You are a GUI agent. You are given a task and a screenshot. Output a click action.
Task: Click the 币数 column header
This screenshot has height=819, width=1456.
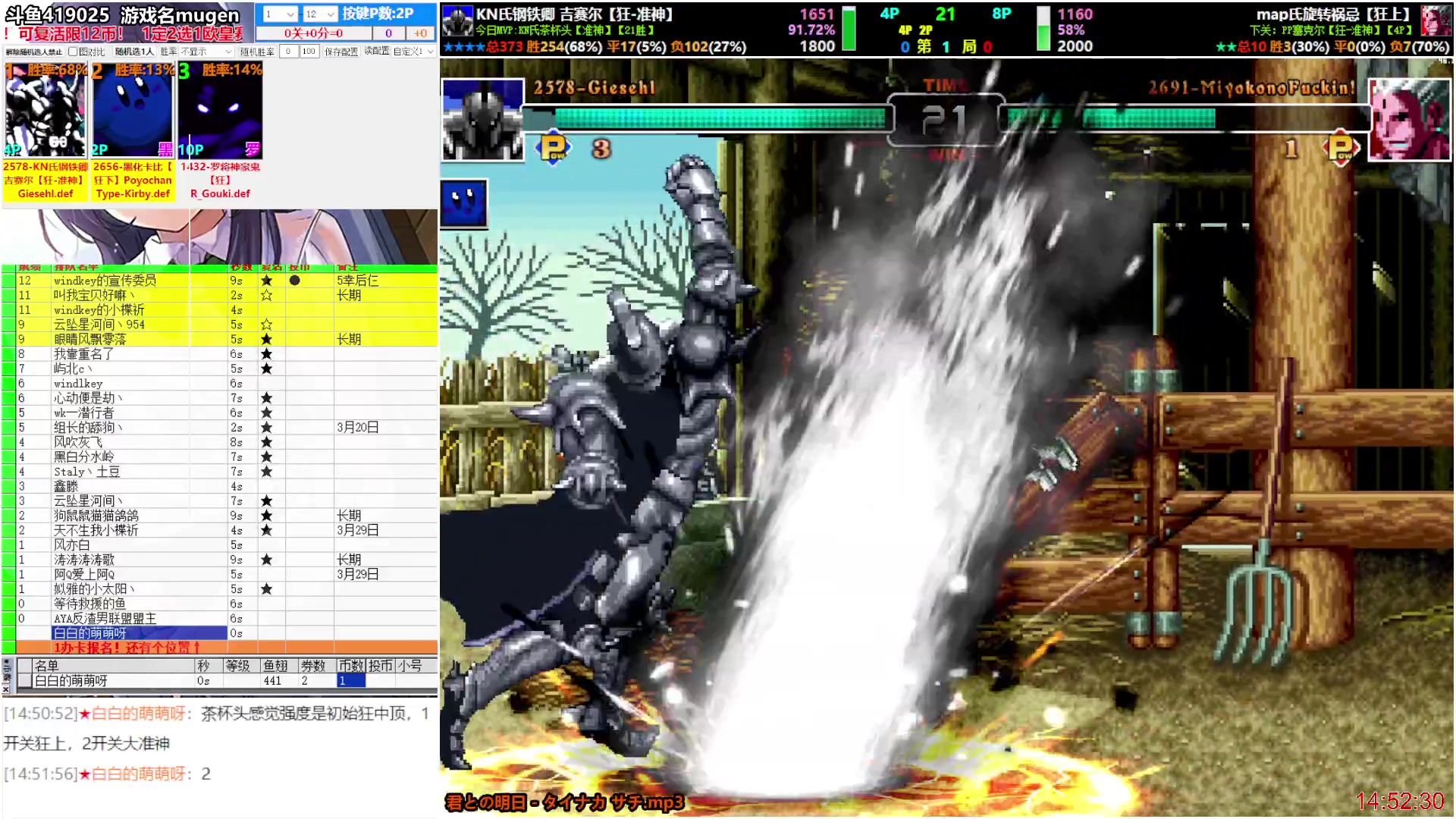[x=351, y=666]
